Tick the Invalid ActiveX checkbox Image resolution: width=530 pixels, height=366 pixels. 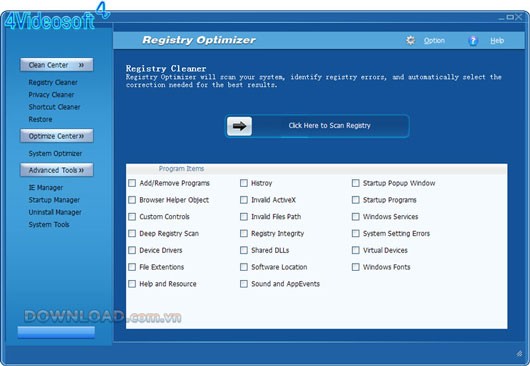tap(244, 200)
